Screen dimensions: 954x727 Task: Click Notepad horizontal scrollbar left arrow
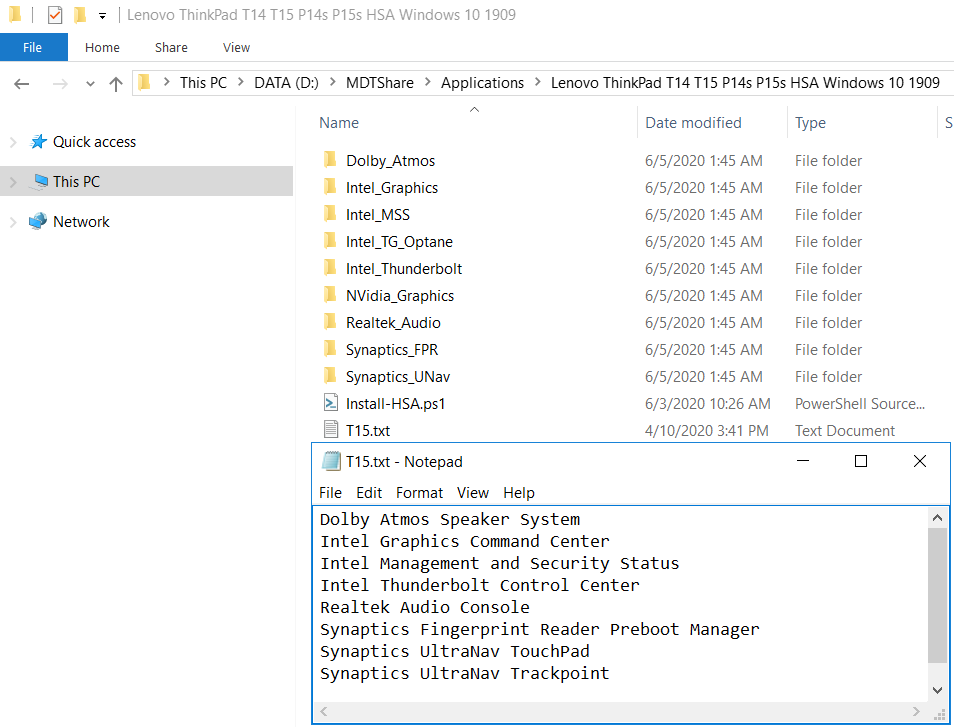point(324,711)
